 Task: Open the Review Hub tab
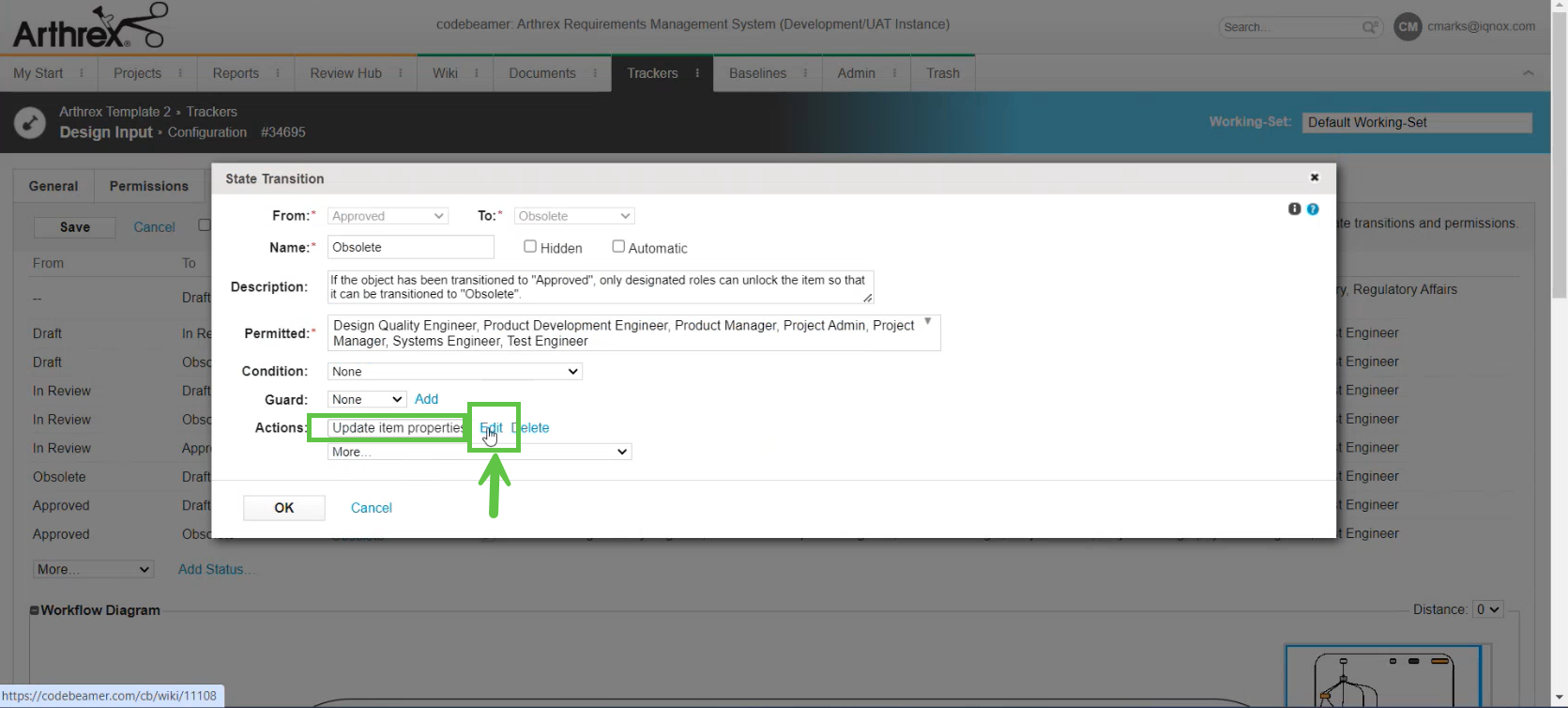coord(345,73)
